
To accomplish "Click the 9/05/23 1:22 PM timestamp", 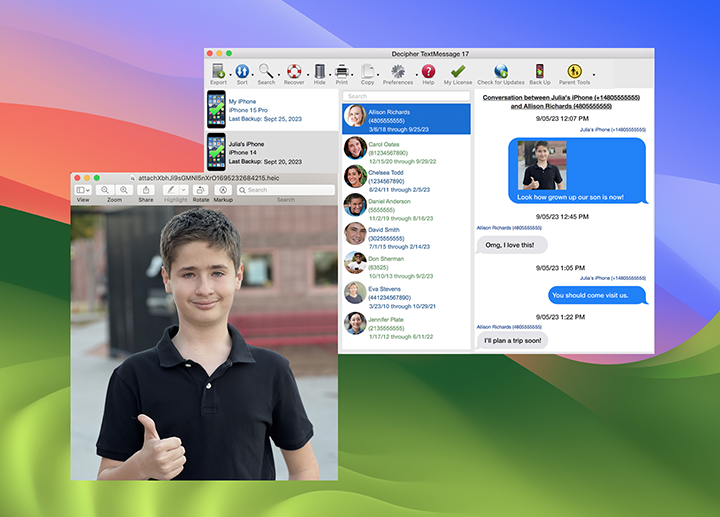I will click(x=560, y=317).
